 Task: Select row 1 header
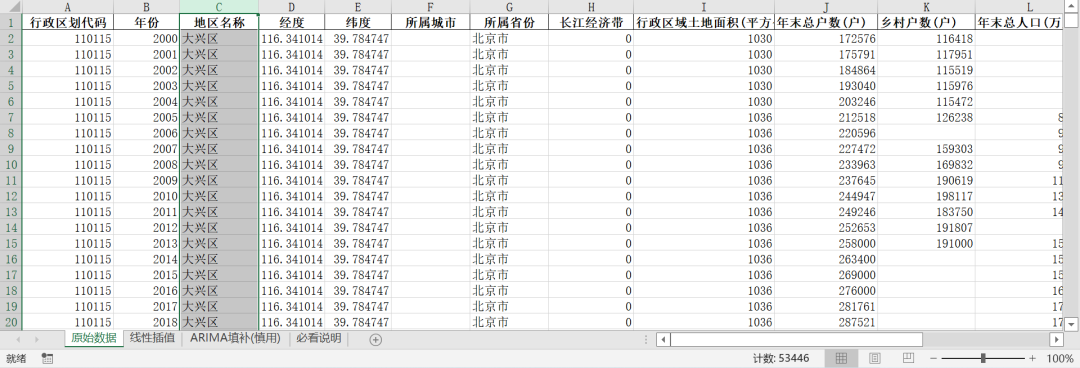pyautogui.click(x=11, y=22)
